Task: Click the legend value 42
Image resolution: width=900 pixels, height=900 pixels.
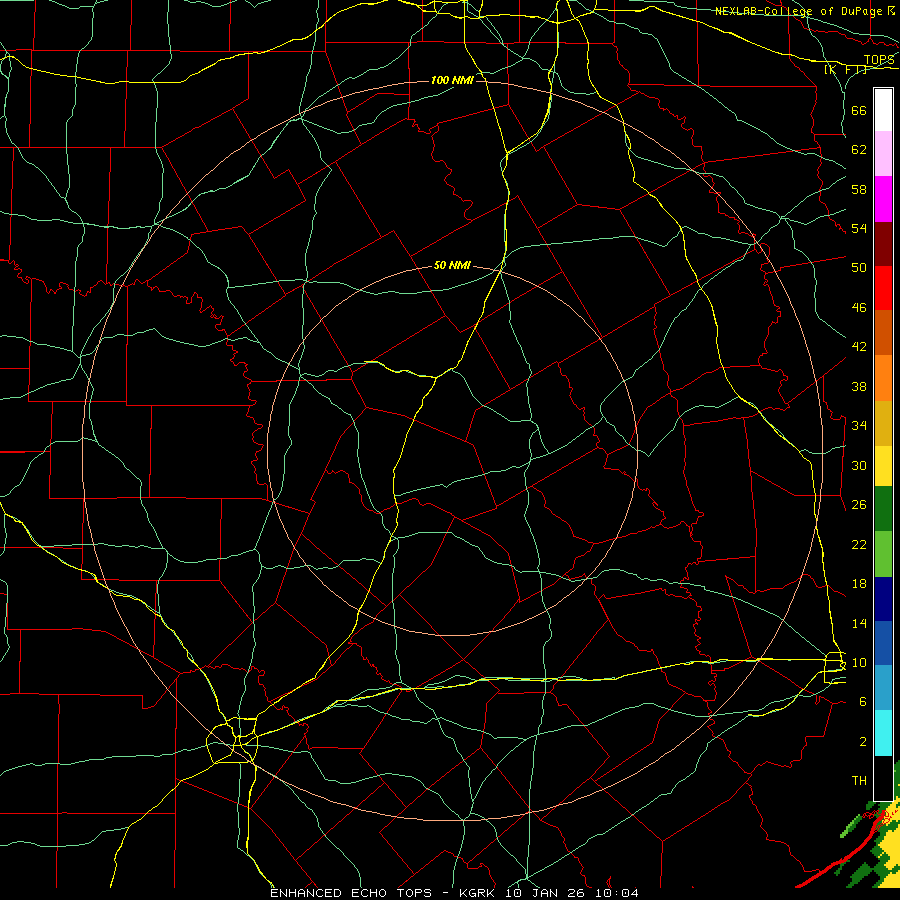Action: [x=859, y=347]
